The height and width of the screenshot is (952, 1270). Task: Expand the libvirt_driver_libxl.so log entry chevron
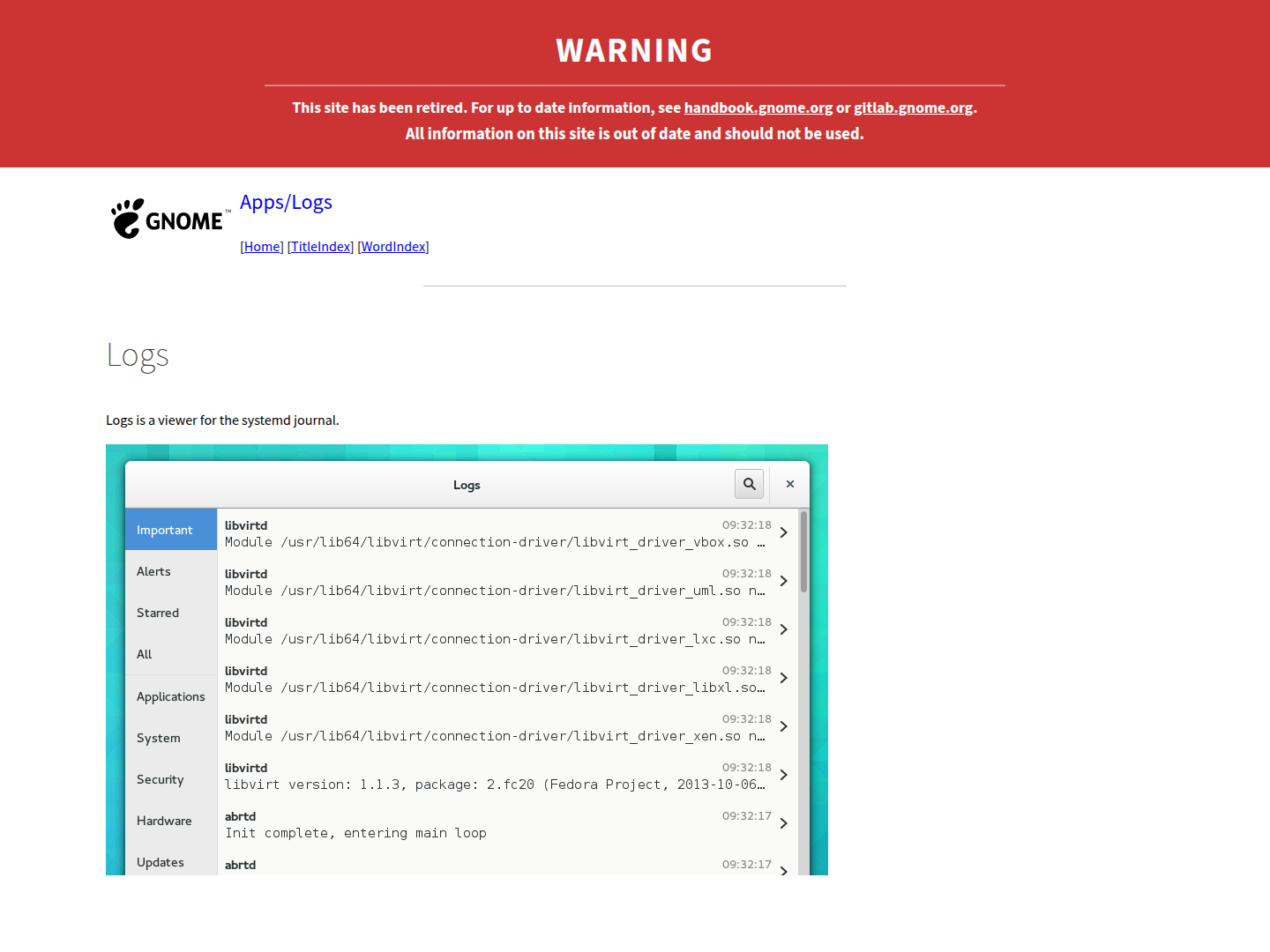pos(783,678)
